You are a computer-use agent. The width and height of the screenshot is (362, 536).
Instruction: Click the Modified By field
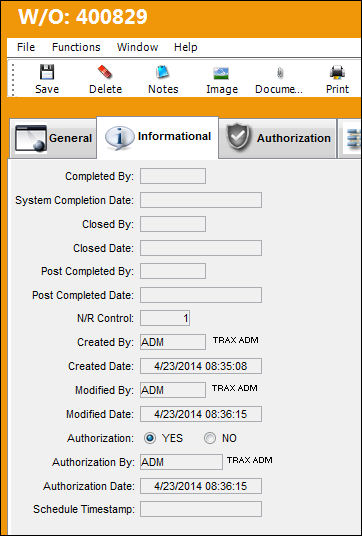[173, 390]
